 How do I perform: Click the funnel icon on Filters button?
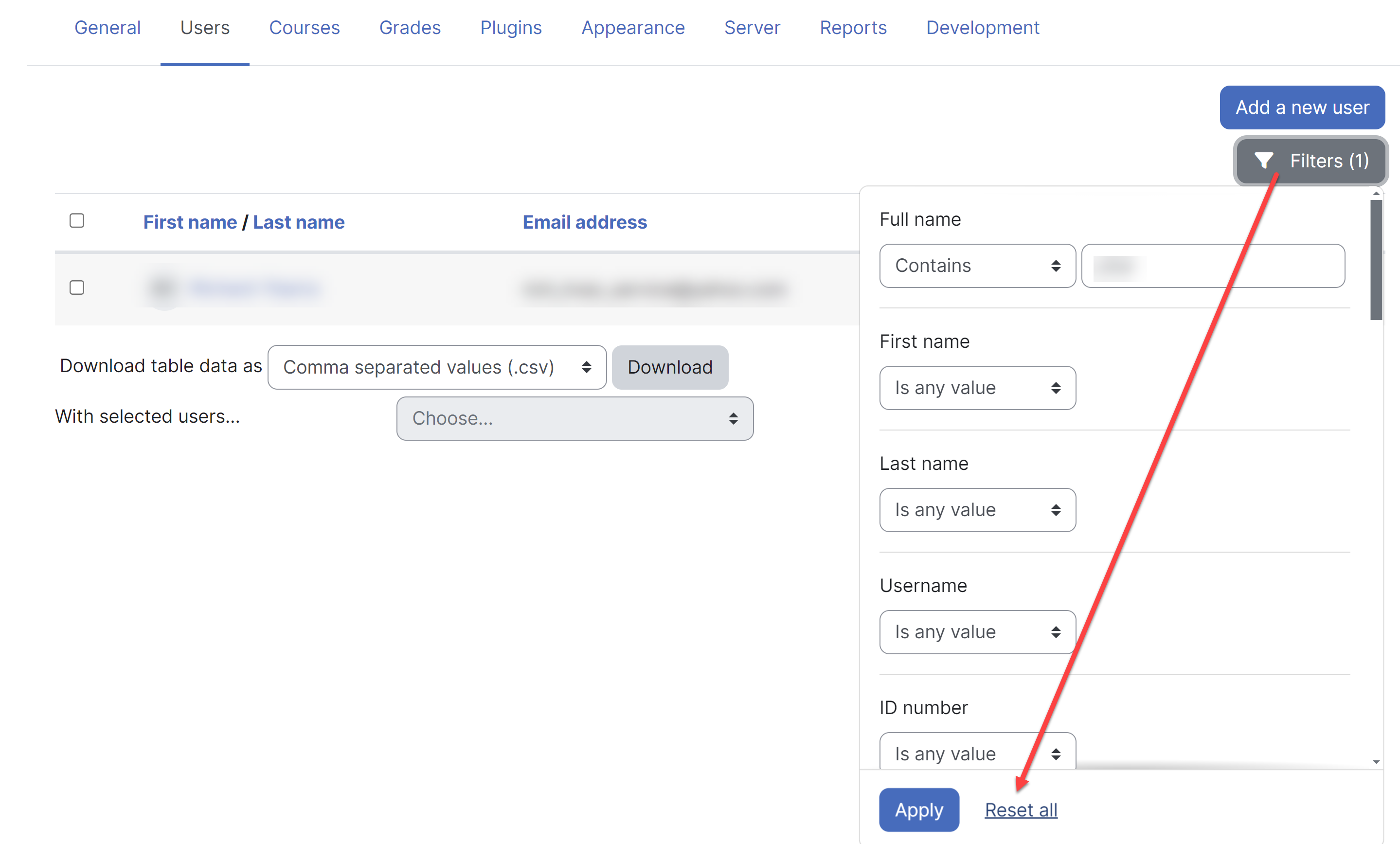(x=1263, y=161)
